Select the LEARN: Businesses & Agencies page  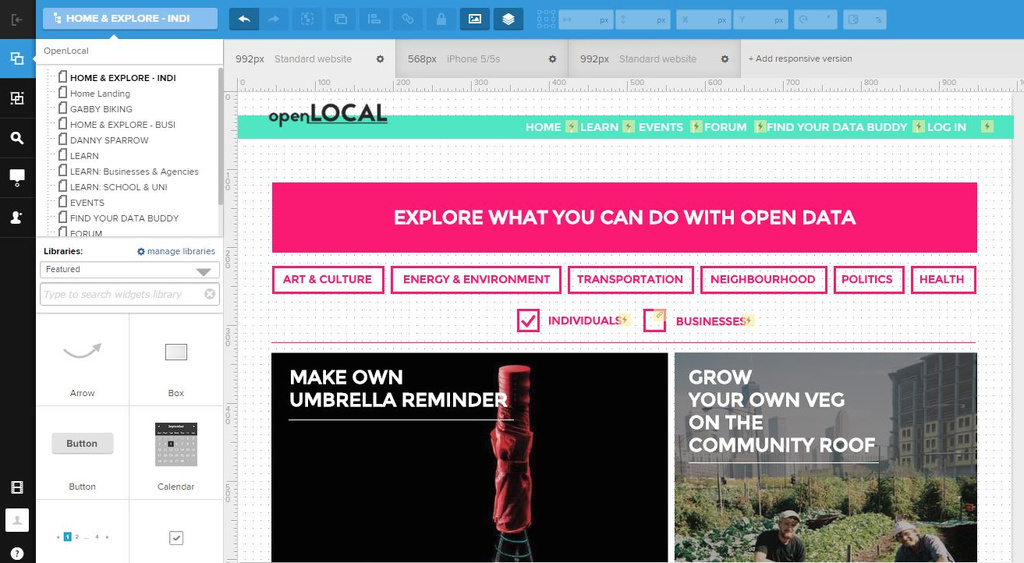[134, 172]
